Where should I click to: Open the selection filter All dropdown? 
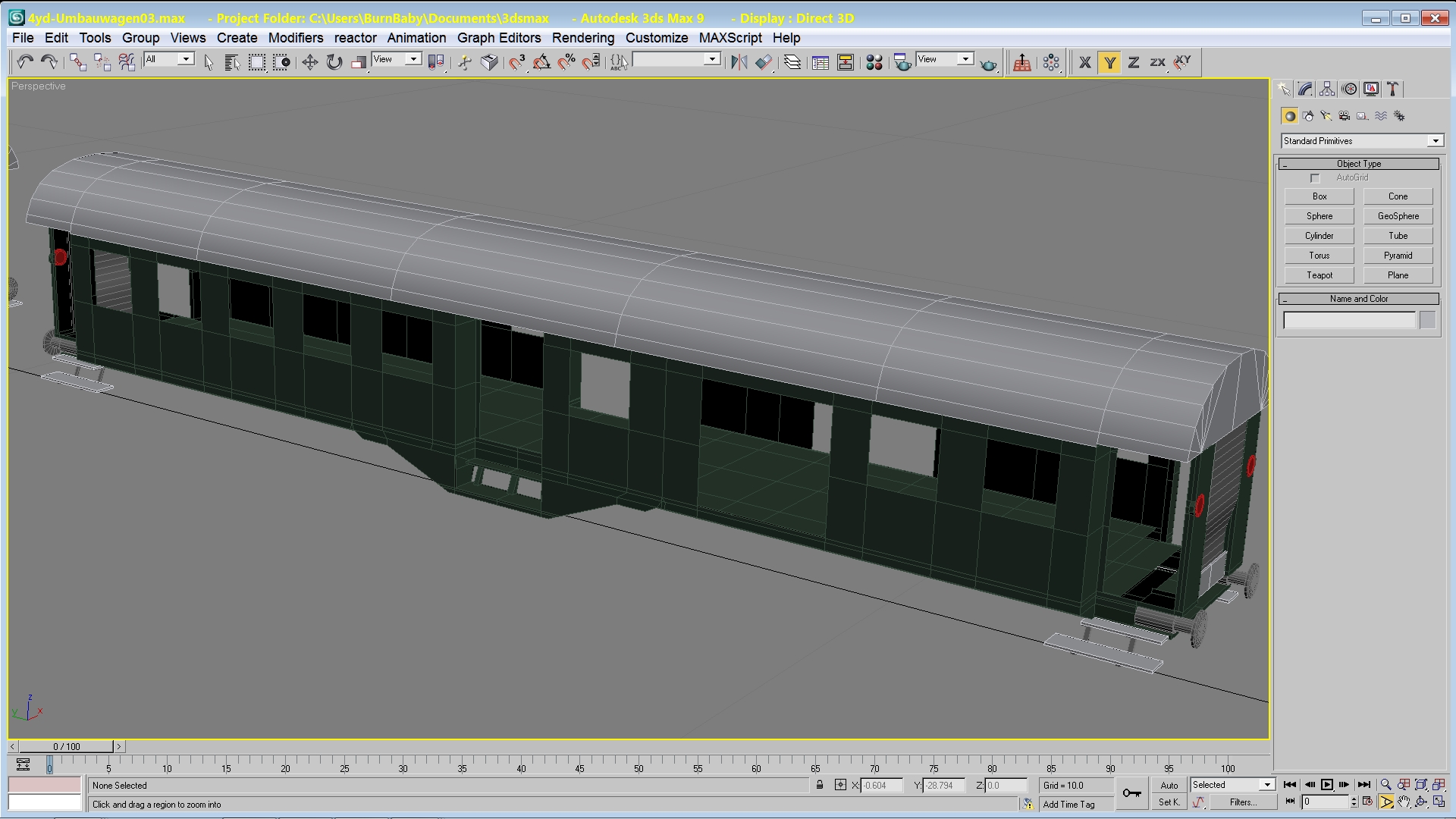tap(186, 59)
